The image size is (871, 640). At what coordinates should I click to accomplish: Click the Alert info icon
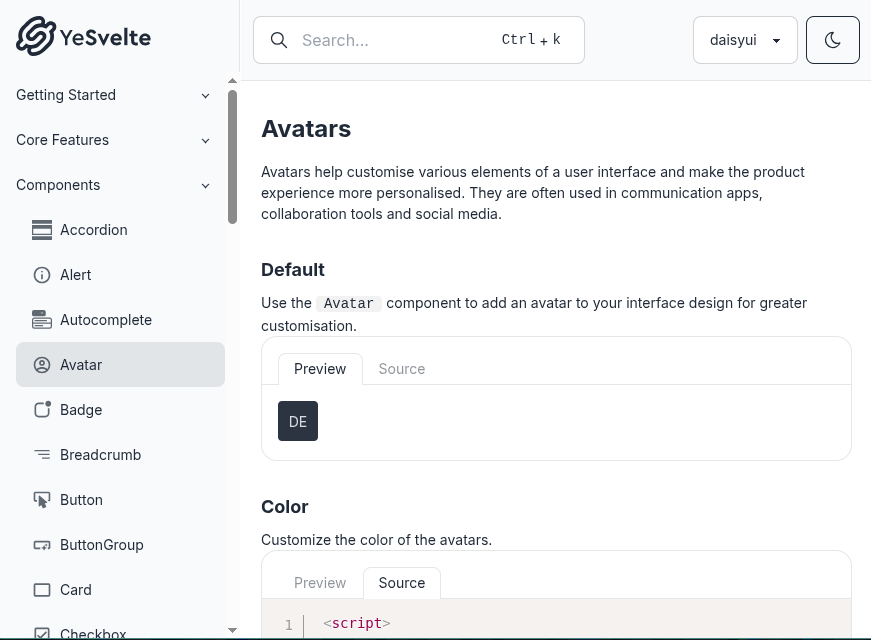pyautogui.click(x=42, y=275)
